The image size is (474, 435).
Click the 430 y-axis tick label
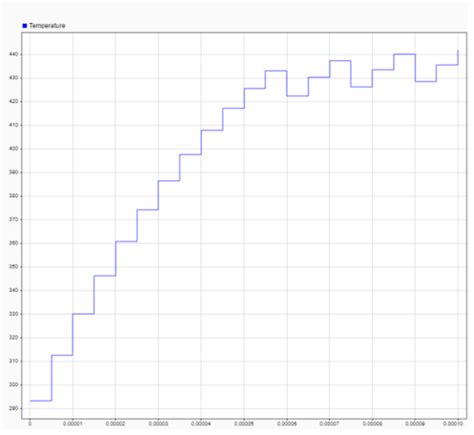[13, 78]
